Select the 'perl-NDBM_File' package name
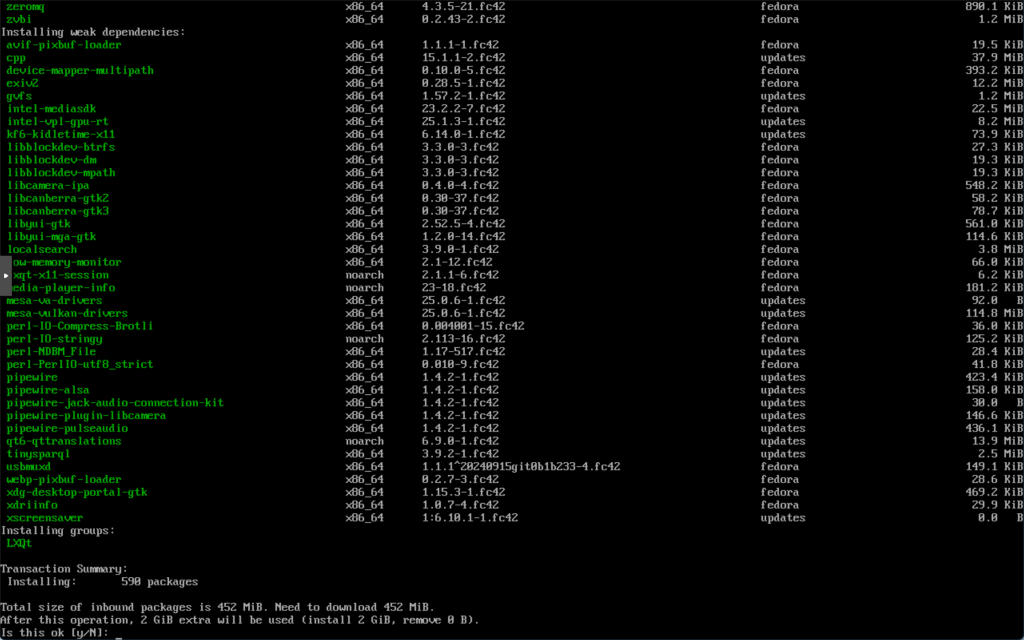Viewport: 1024px width, 640px height. (51, 351)
